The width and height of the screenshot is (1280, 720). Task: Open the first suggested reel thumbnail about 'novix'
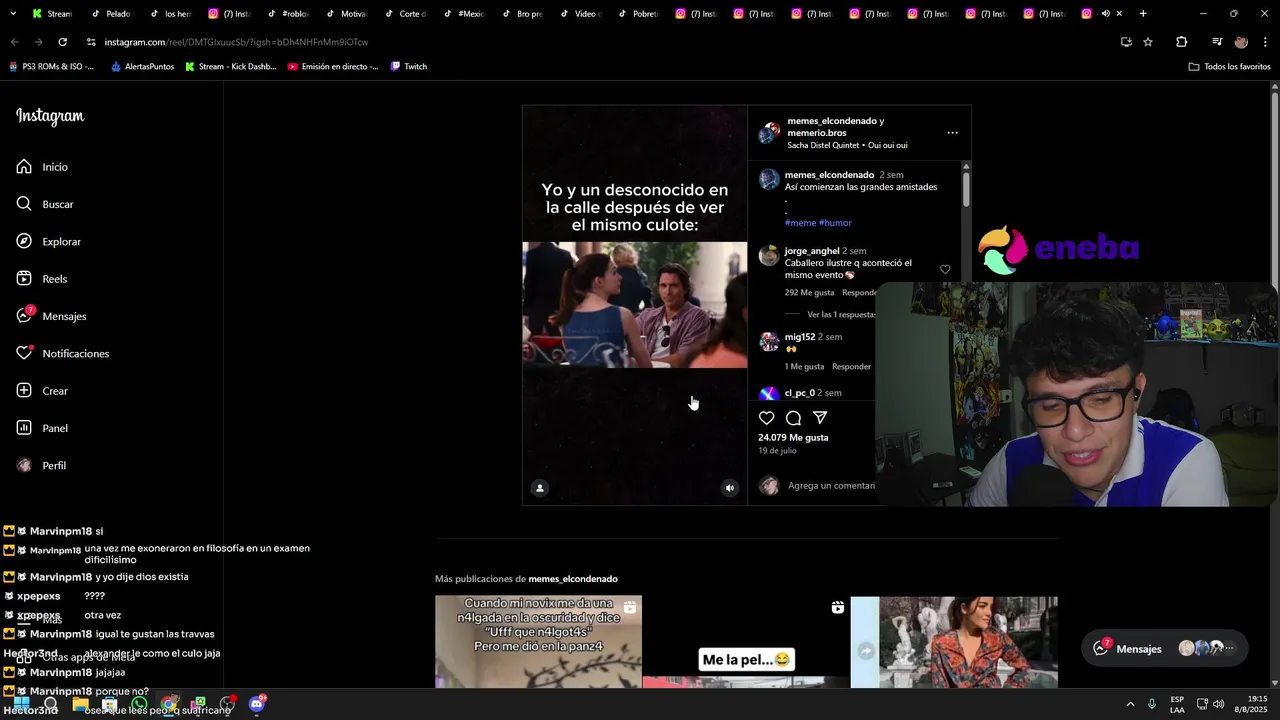pos(538,642)
